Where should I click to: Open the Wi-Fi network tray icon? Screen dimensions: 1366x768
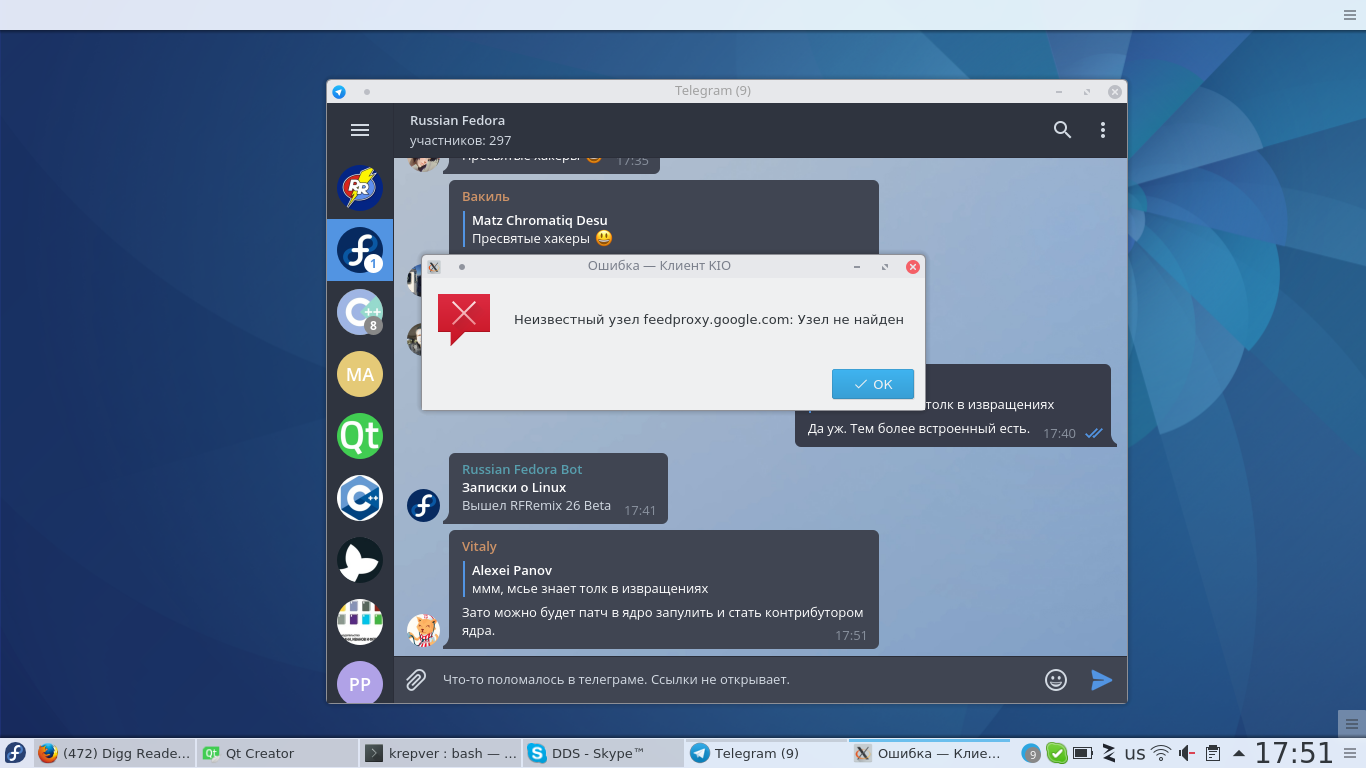tap(1161, 753)
